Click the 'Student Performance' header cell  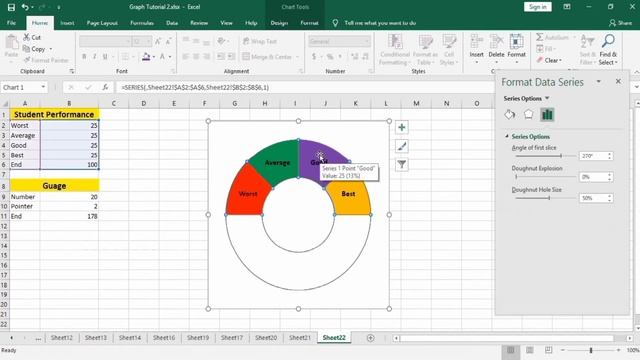pyautogui.click(x=54, y=114)
